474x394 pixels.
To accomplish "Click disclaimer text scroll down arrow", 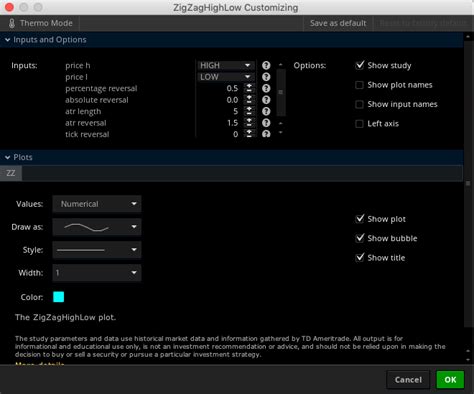I will [x=468, y=359].
